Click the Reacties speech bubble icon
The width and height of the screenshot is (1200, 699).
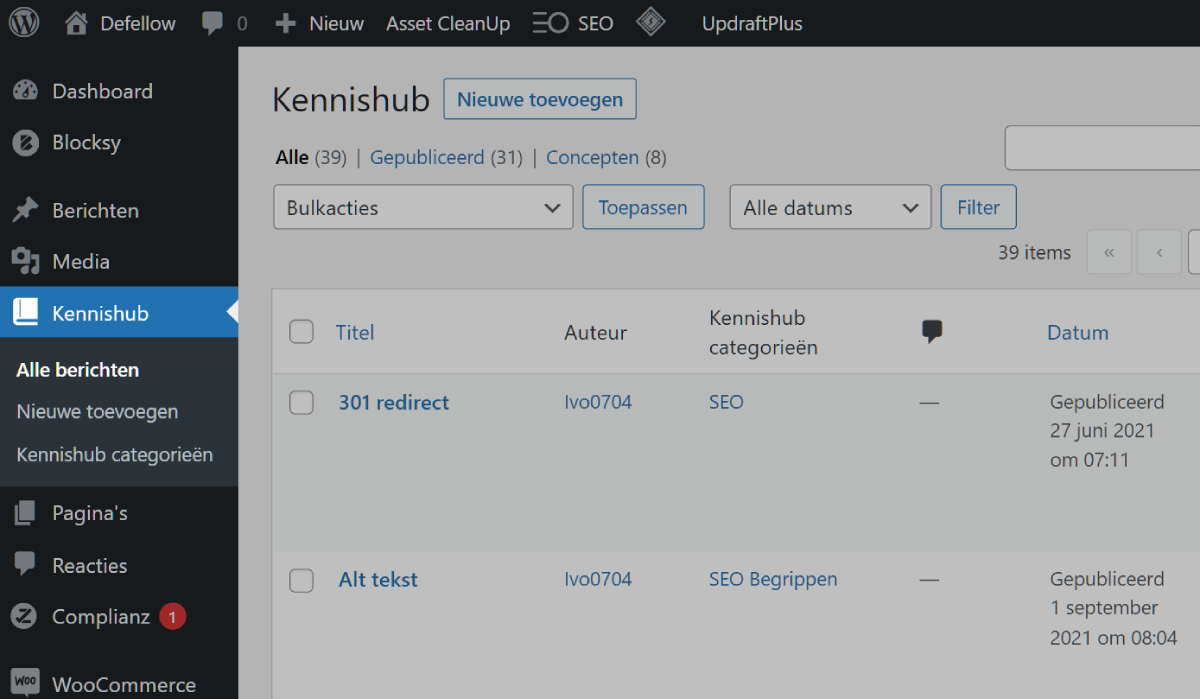pos(25,565)
